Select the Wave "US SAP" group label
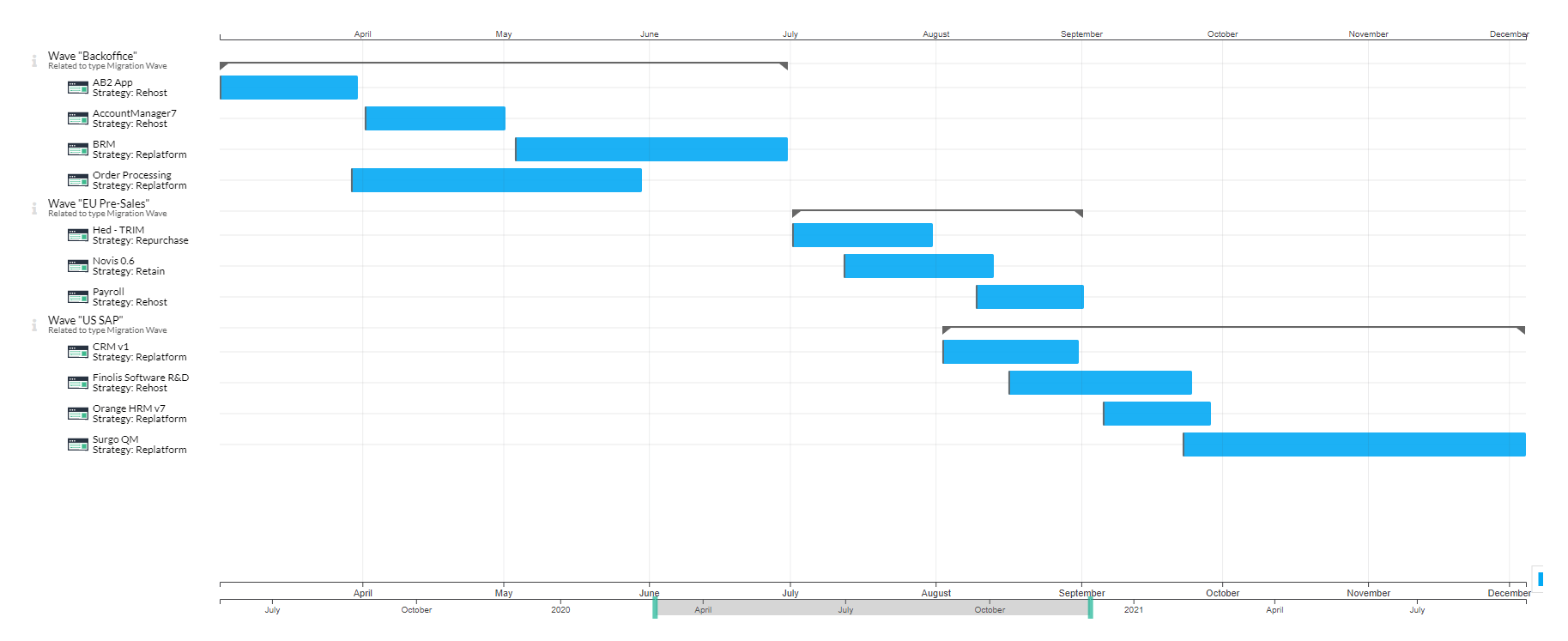Screen dimensions: 1568x641 (x=85, y=321)
